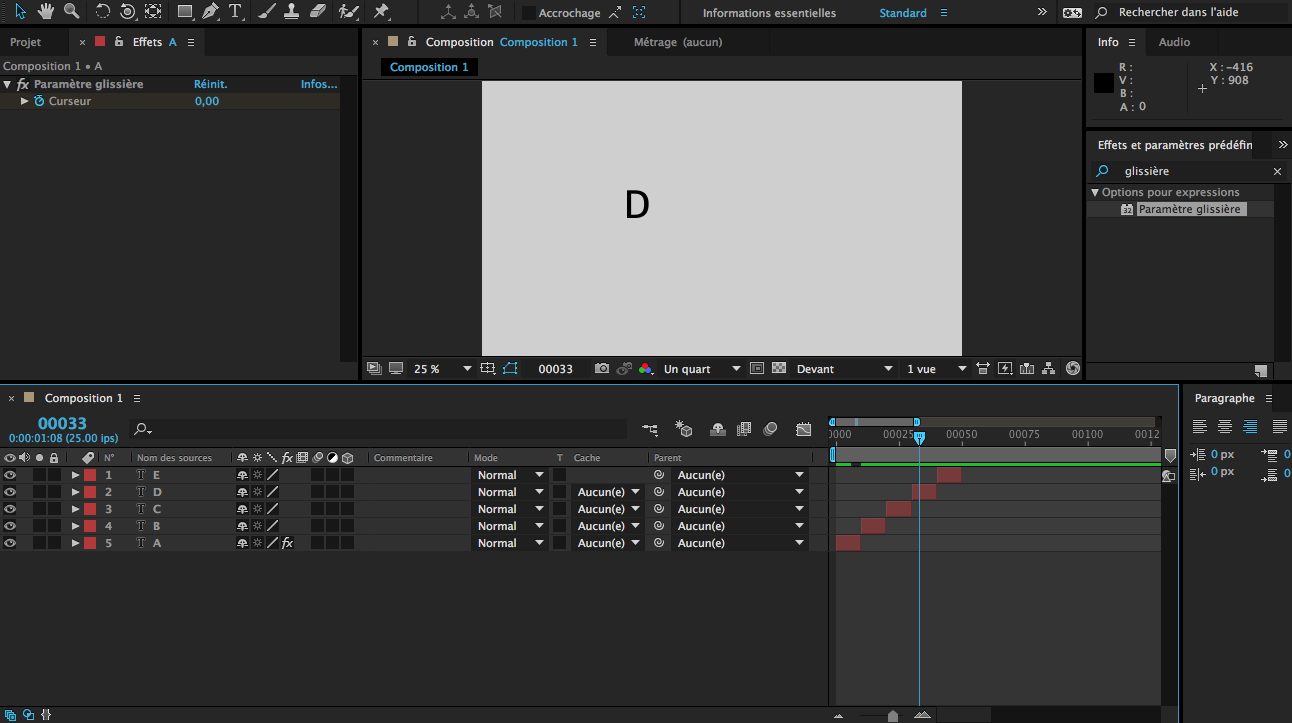
Task: Hide layer C with its eye icon
Action: click(10, 509)
